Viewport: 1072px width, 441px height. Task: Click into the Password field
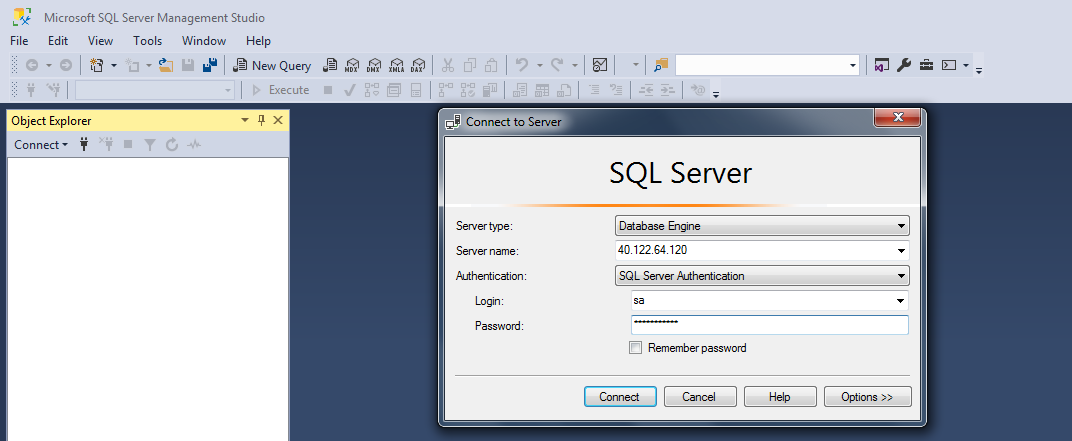(x=770, y=325)
